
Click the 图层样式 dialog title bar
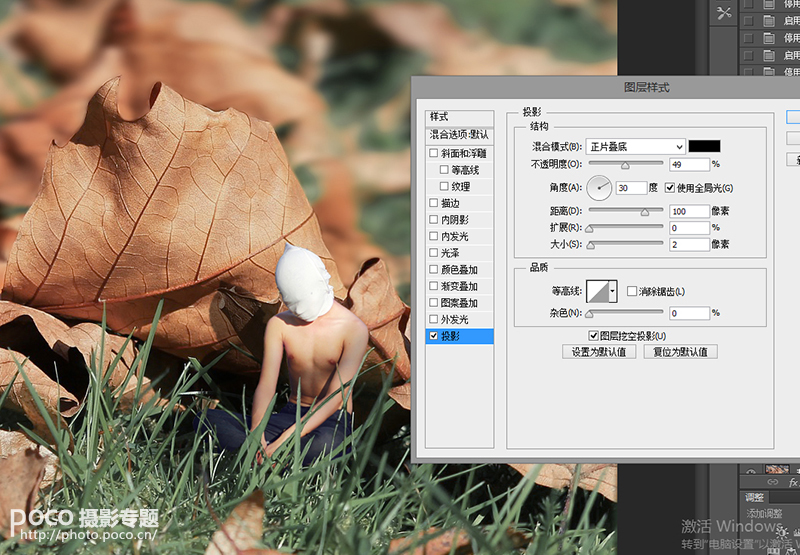pyautogui.click(x=606, y=87)
